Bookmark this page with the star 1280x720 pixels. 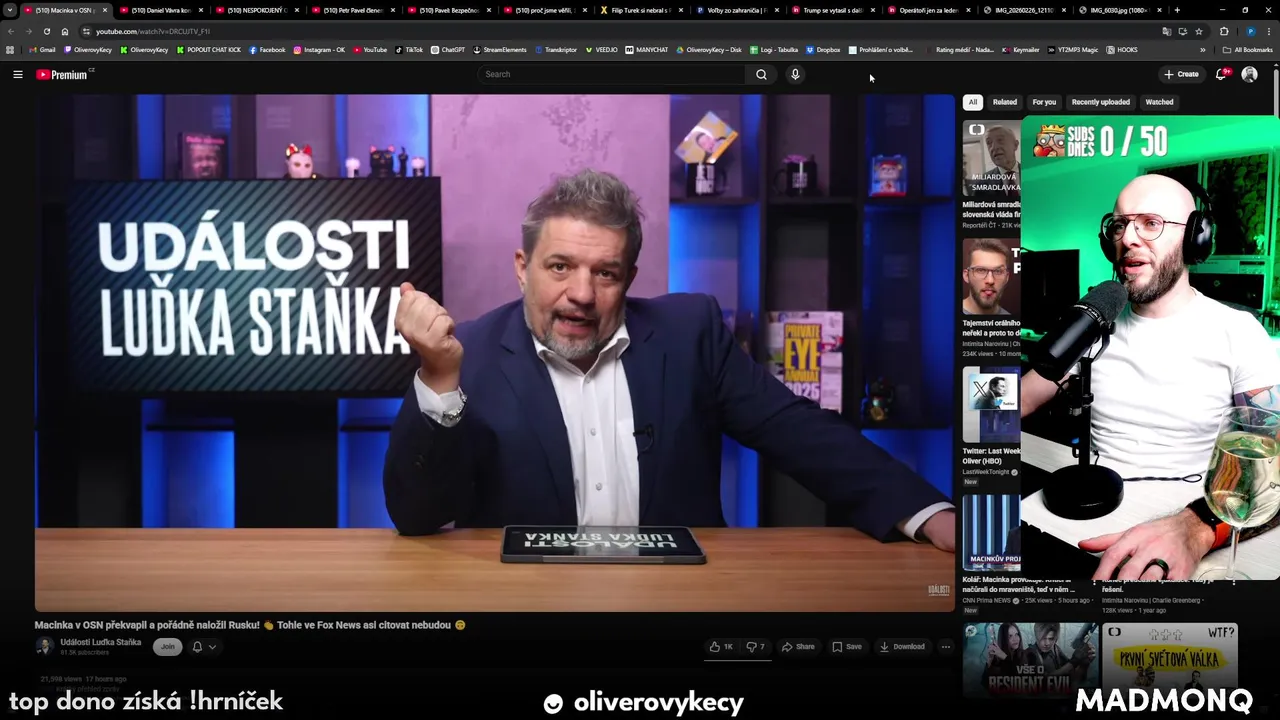[1198, 31]
